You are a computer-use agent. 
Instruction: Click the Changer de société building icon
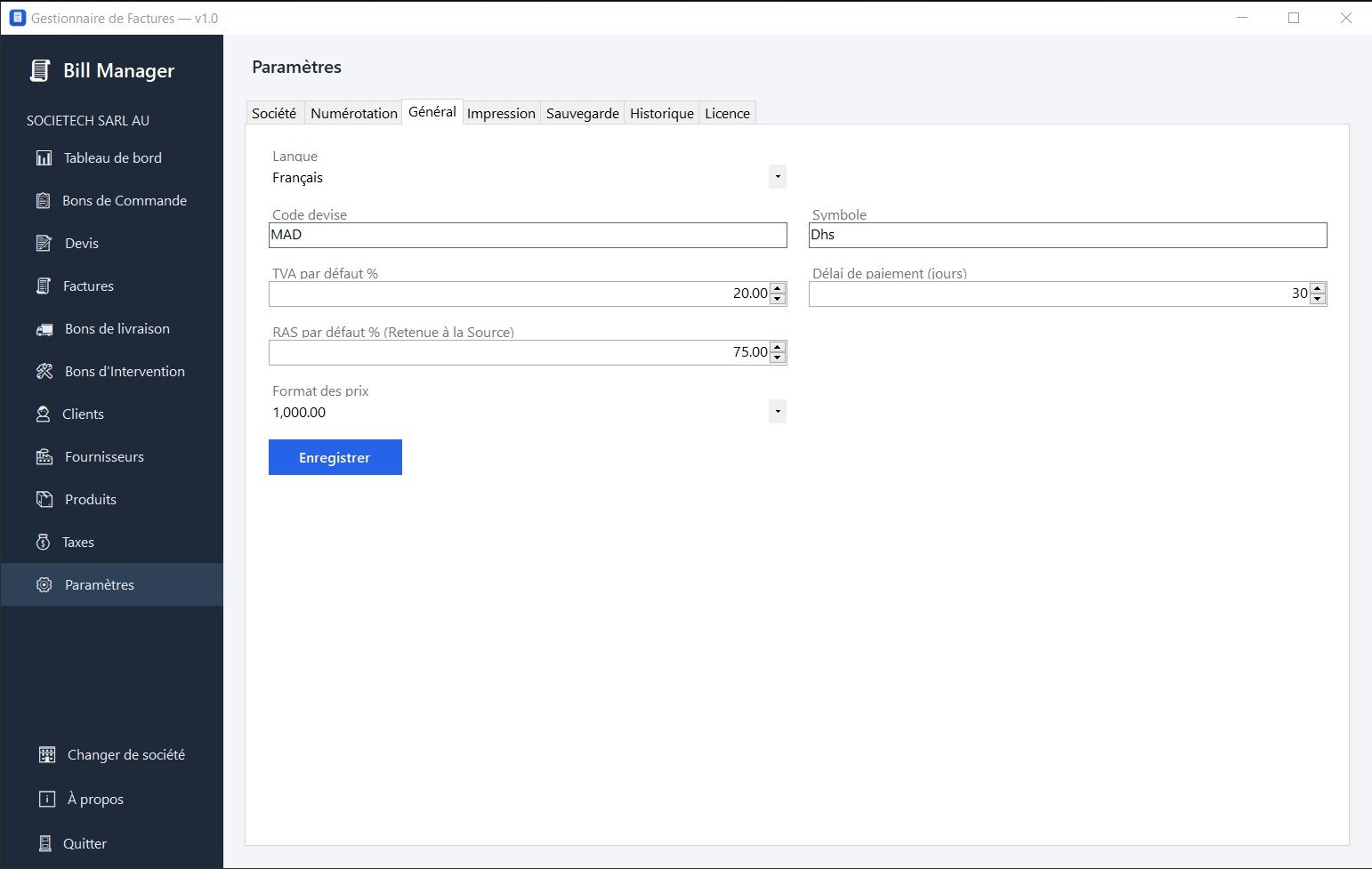point(47,754)
